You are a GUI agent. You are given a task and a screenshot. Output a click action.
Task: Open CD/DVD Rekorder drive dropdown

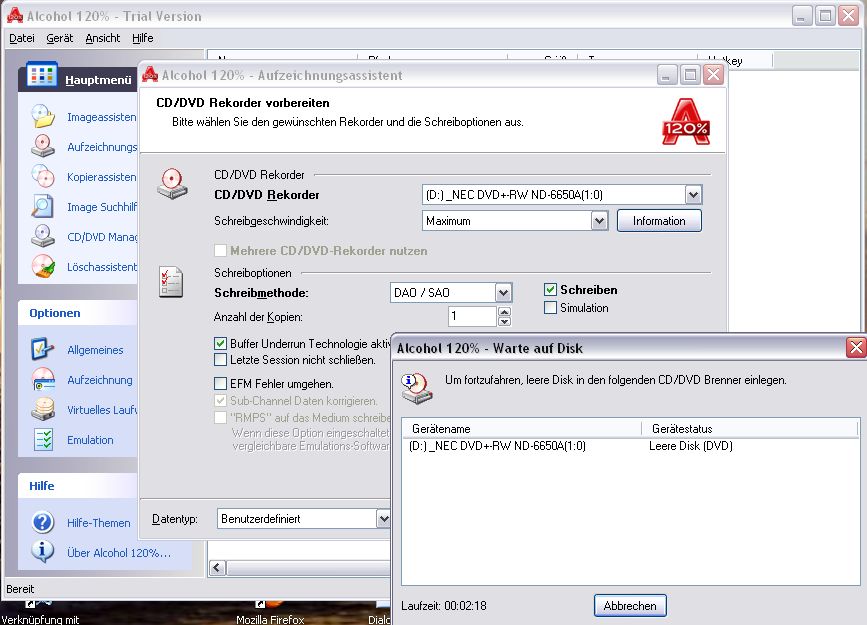[693, 195]
